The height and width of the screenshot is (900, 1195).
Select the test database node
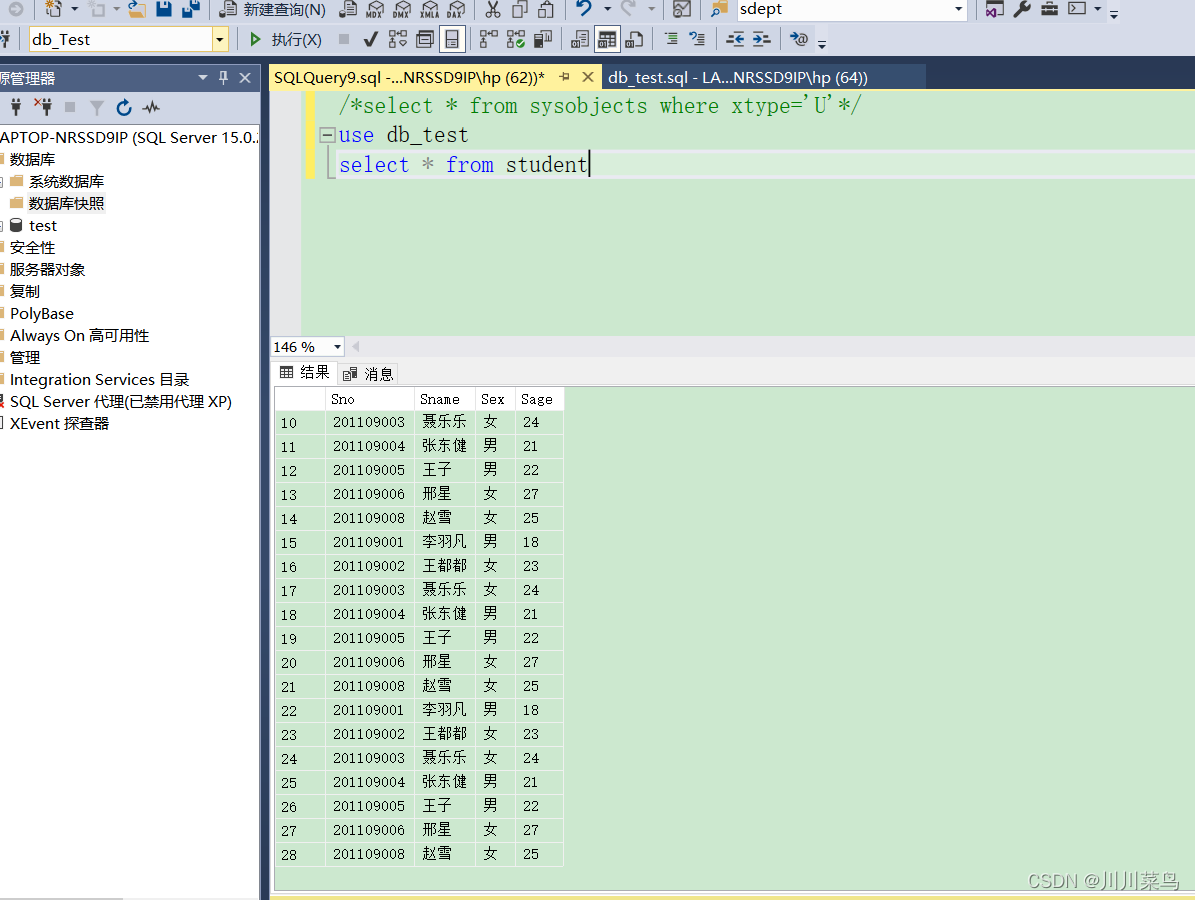click(x=43, y=226)
